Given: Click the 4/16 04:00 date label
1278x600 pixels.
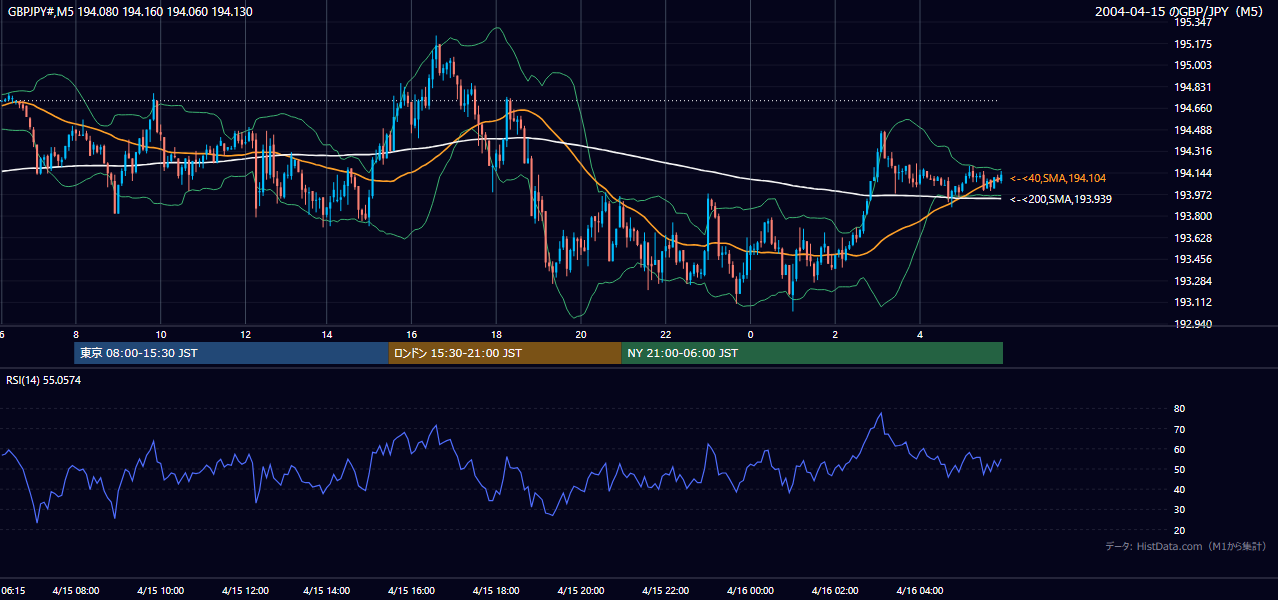Looking at the screenshot, I should pos(918,591).
